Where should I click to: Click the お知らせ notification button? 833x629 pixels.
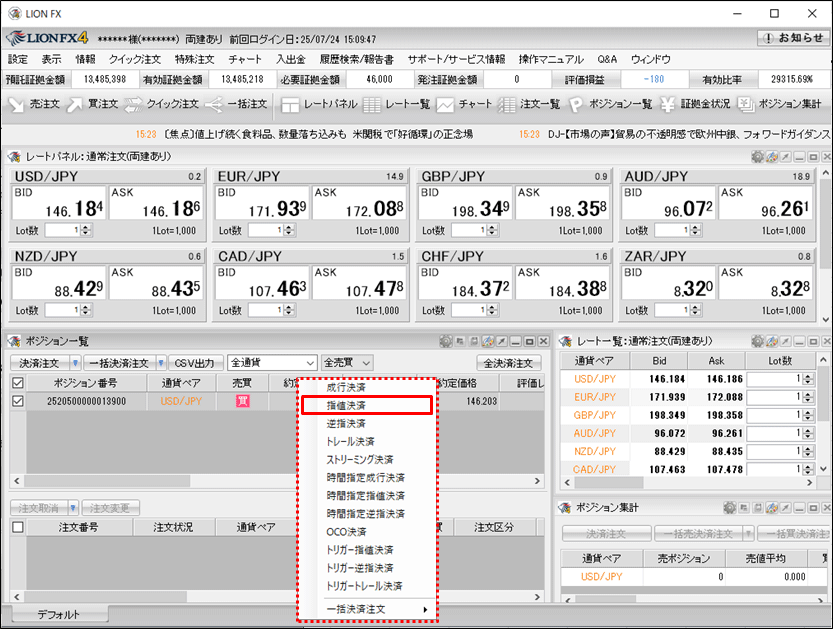[x=793, y=38]
